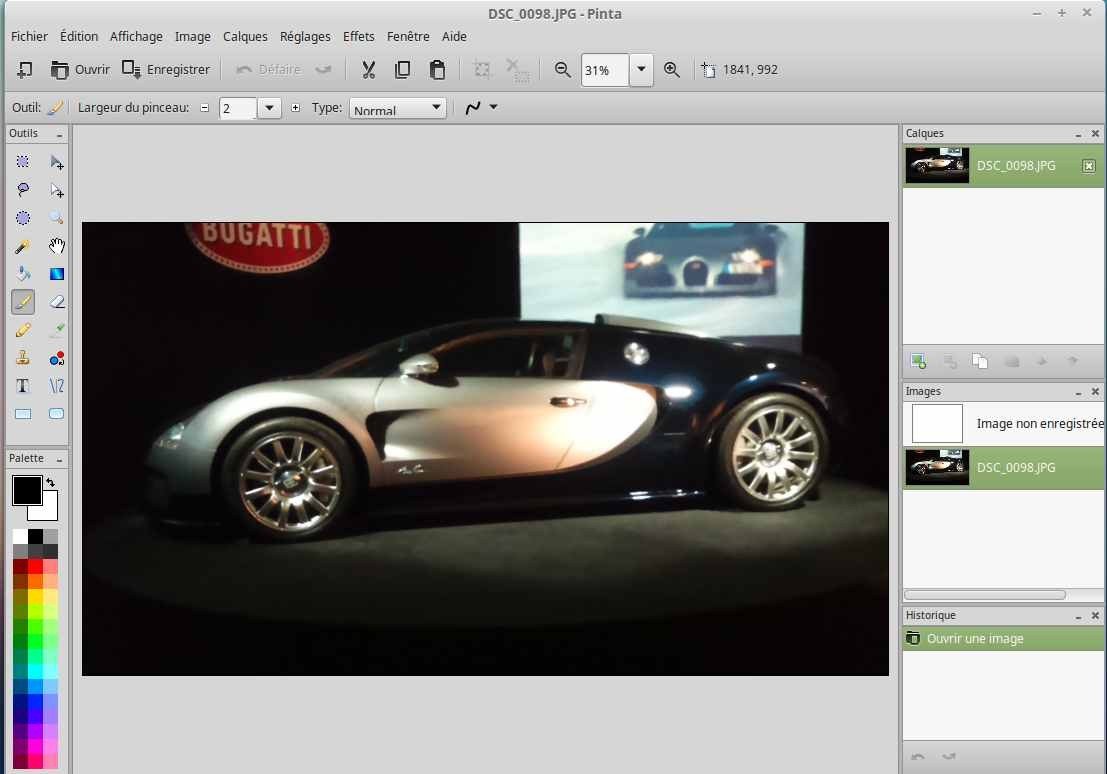Image resolution: width=1107 pixels, height=774 pixels.
Task: Pick the Paint Bucket tool
Action: pos(23,274)
